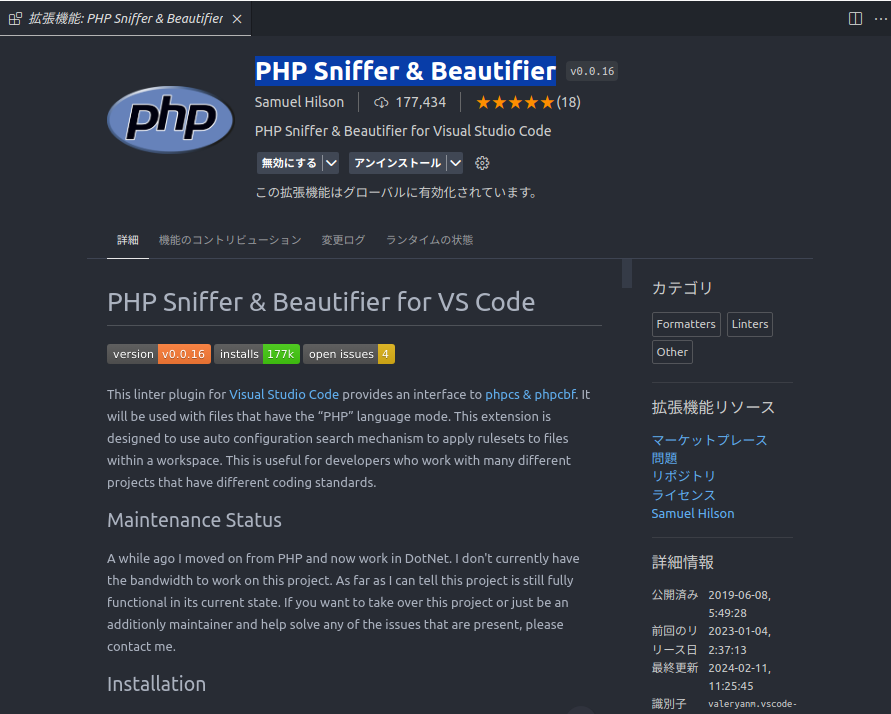Viewport: 891px width, 714px height.
Task: Click the valeryanm.vscode- identifier text
Action: 752,704
